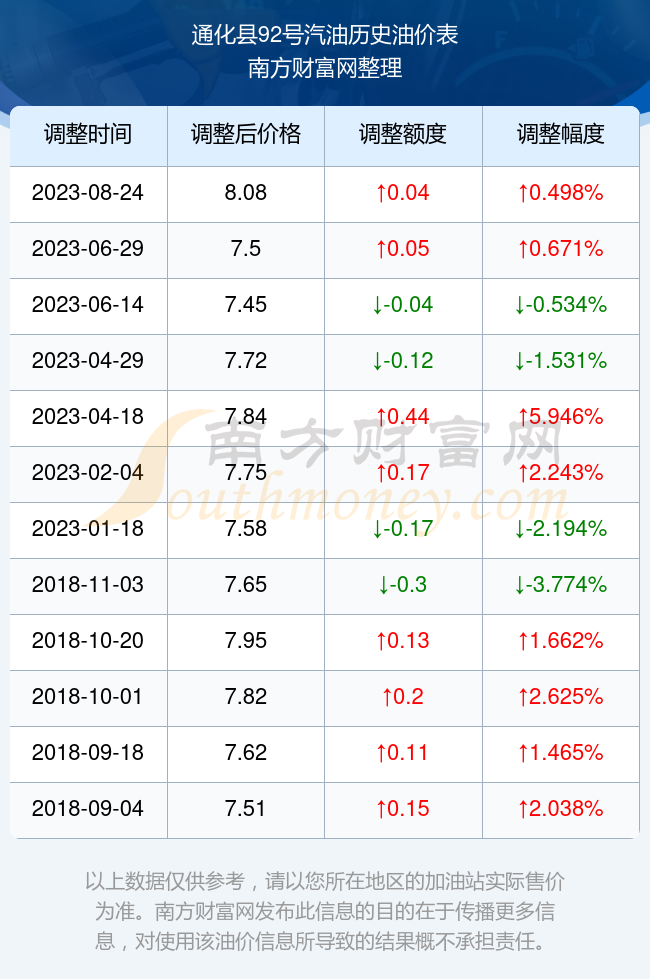Select the 2018-09-04 date cell
Screen dimensions: 650x980
tap(88, 809)
